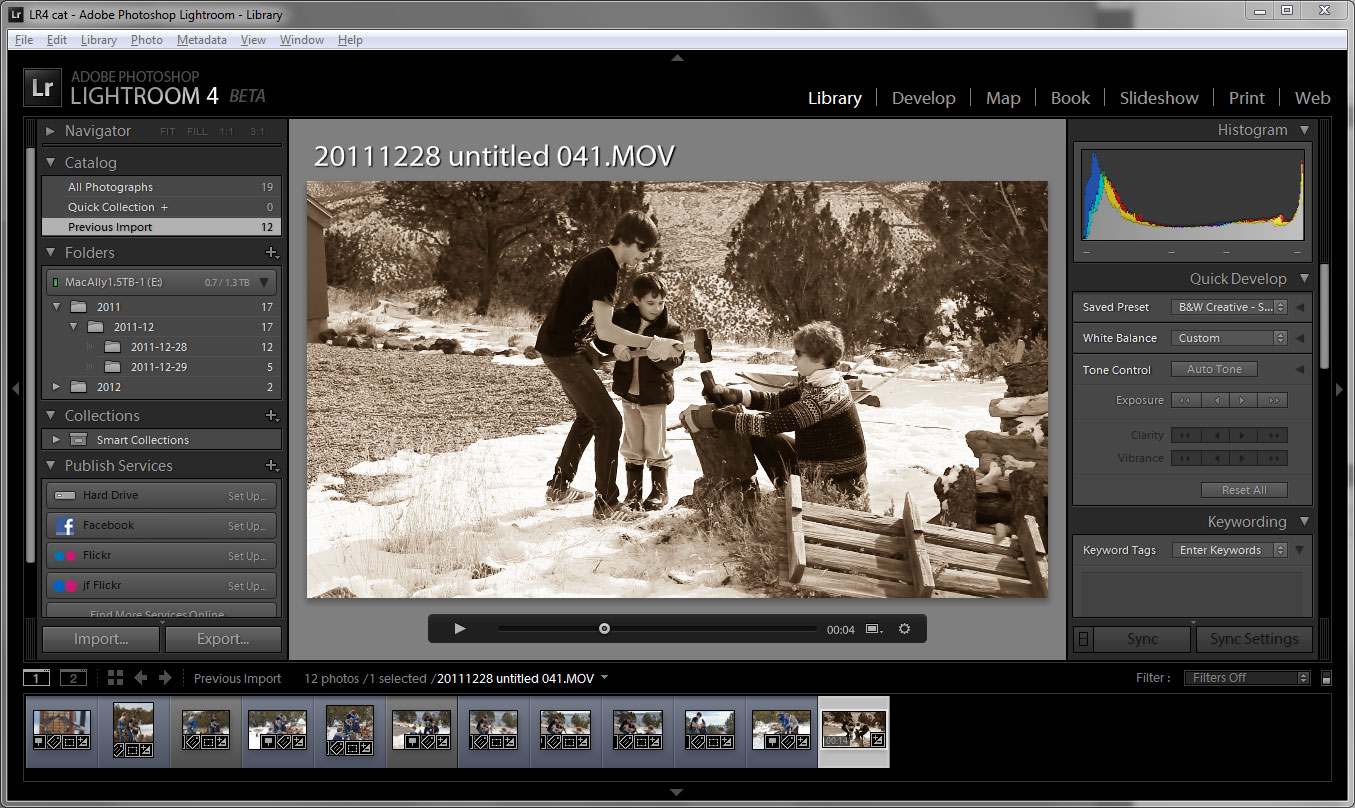Collapse the Histogram panel

click(x=1304, y=130)
